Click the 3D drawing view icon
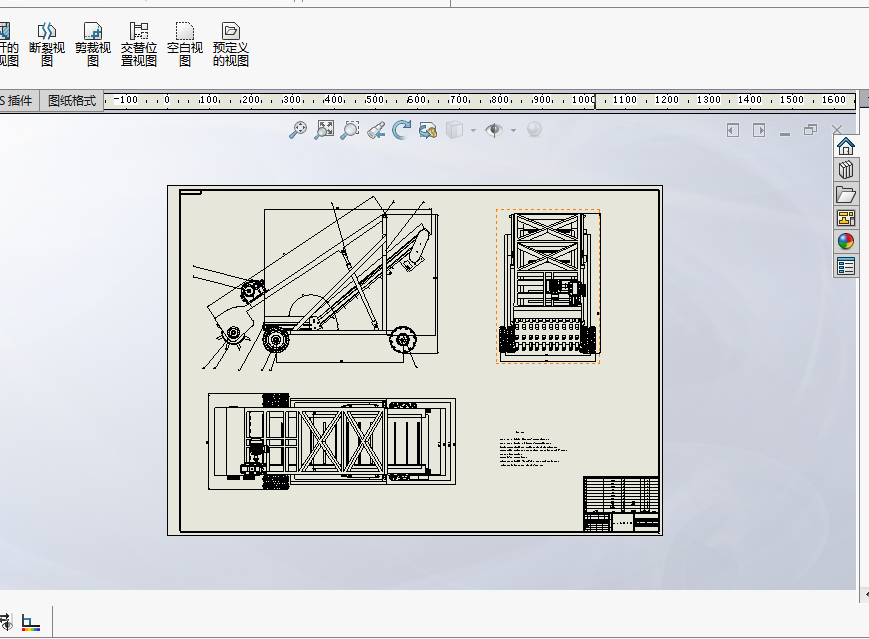Screen dimensions: 869x639 pyautogui.click(x=428, y=130)
